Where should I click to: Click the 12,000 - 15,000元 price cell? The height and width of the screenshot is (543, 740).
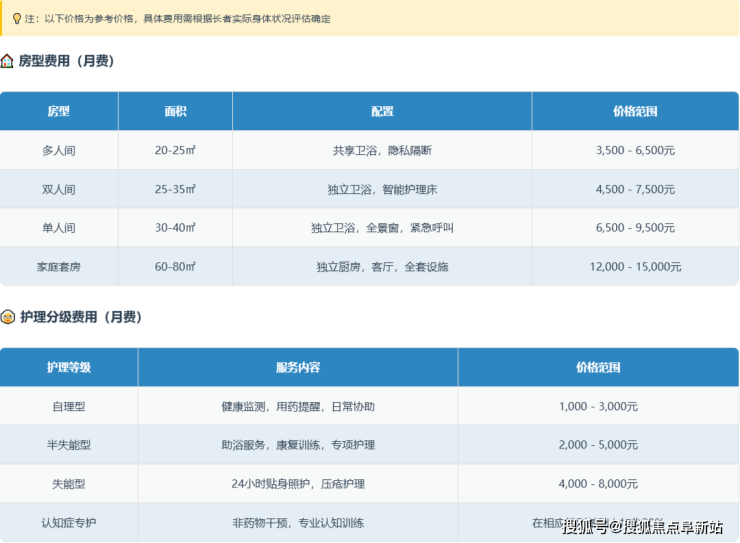pyautogui.click(x=635, y=267)
